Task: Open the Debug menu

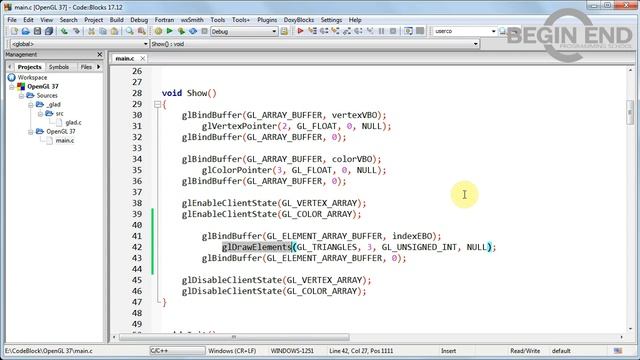Action: point(139,20)
